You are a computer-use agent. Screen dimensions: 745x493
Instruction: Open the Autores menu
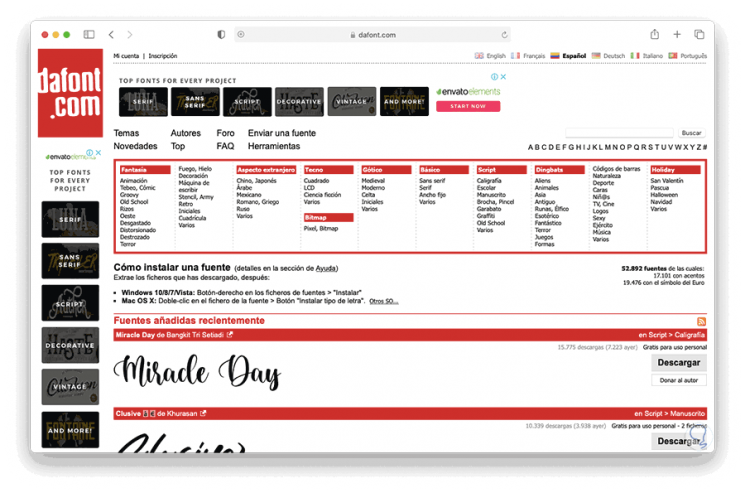click(x=186, y=133)
